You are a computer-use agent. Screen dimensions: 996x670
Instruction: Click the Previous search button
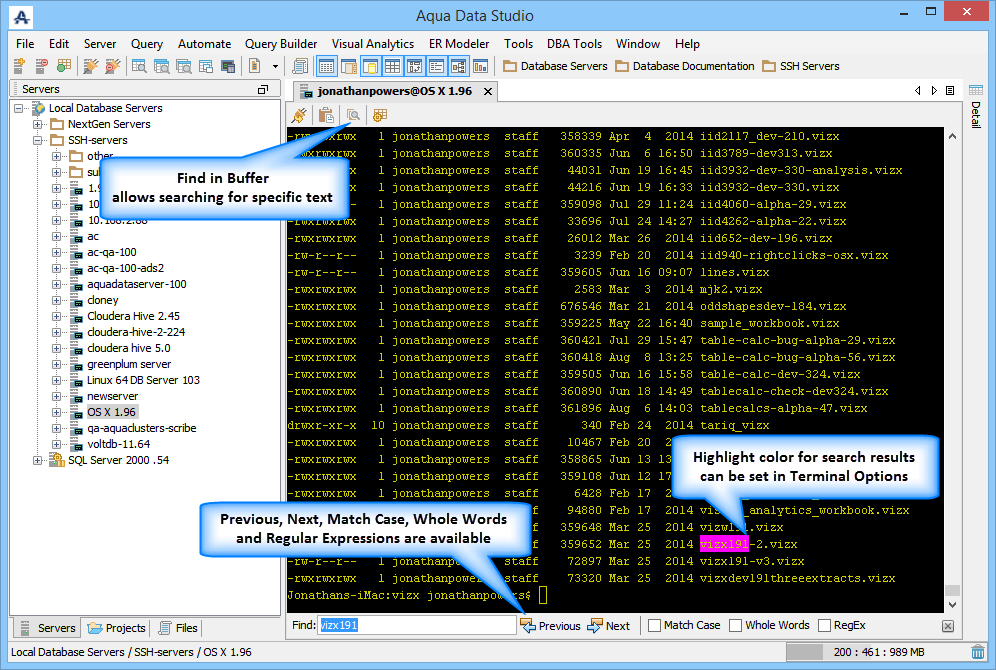[x=550, y=626]
